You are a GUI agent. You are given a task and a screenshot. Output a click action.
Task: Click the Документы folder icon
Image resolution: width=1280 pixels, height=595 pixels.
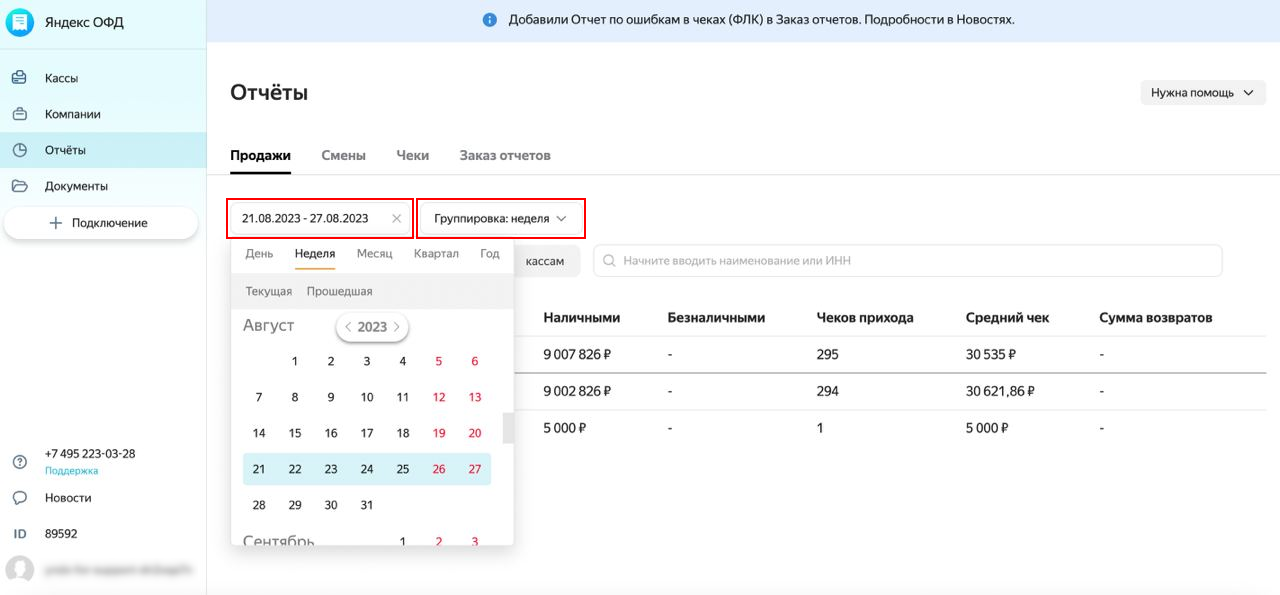click(x=19, y=186)
